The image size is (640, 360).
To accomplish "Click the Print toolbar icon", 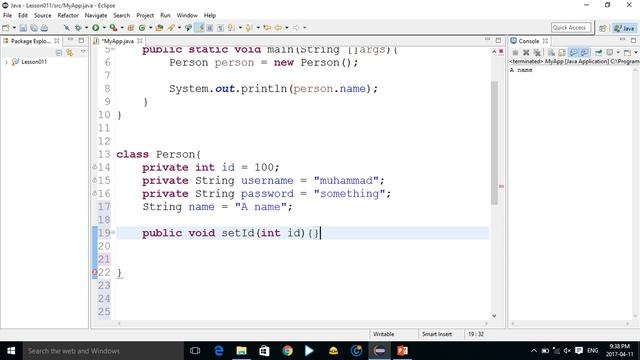I will (x=44, y=28).
